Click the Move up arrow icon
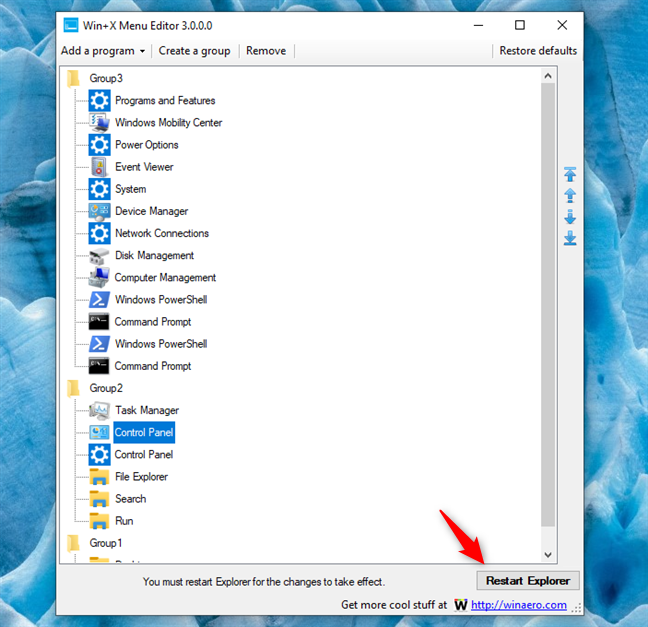 (x=570, y=195)
